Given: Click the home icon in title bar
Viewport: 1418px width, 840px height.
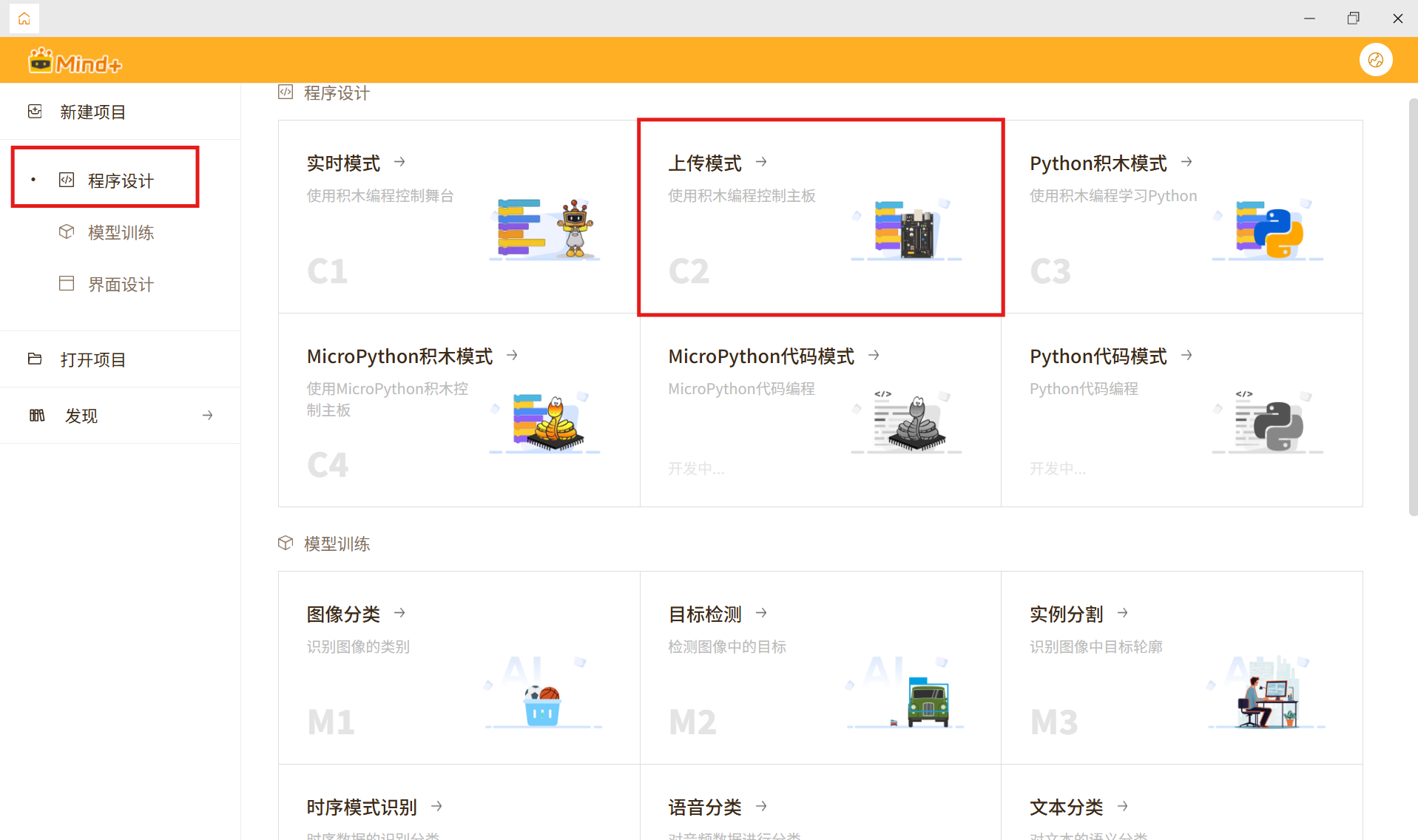Looking at the screenshot, I should click(24, 18).
